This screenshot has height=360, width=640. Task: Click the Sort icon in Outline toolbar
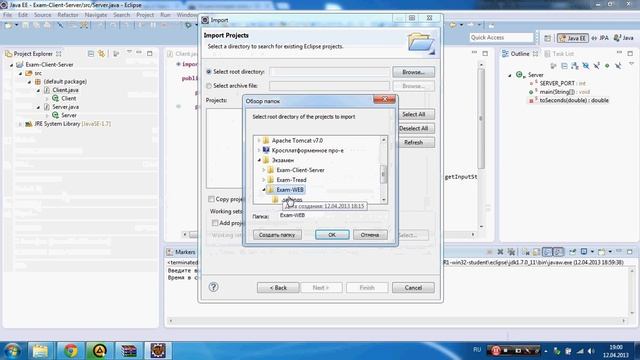pyautogui.click(x=575, y=66)
